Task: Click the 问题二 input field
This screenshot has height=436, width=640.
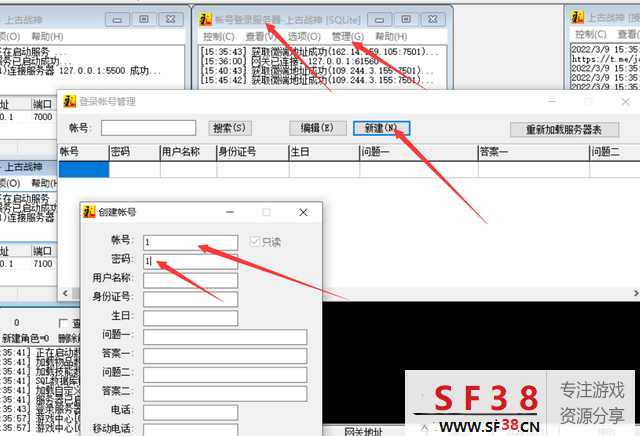Action: tap(225, 375)
